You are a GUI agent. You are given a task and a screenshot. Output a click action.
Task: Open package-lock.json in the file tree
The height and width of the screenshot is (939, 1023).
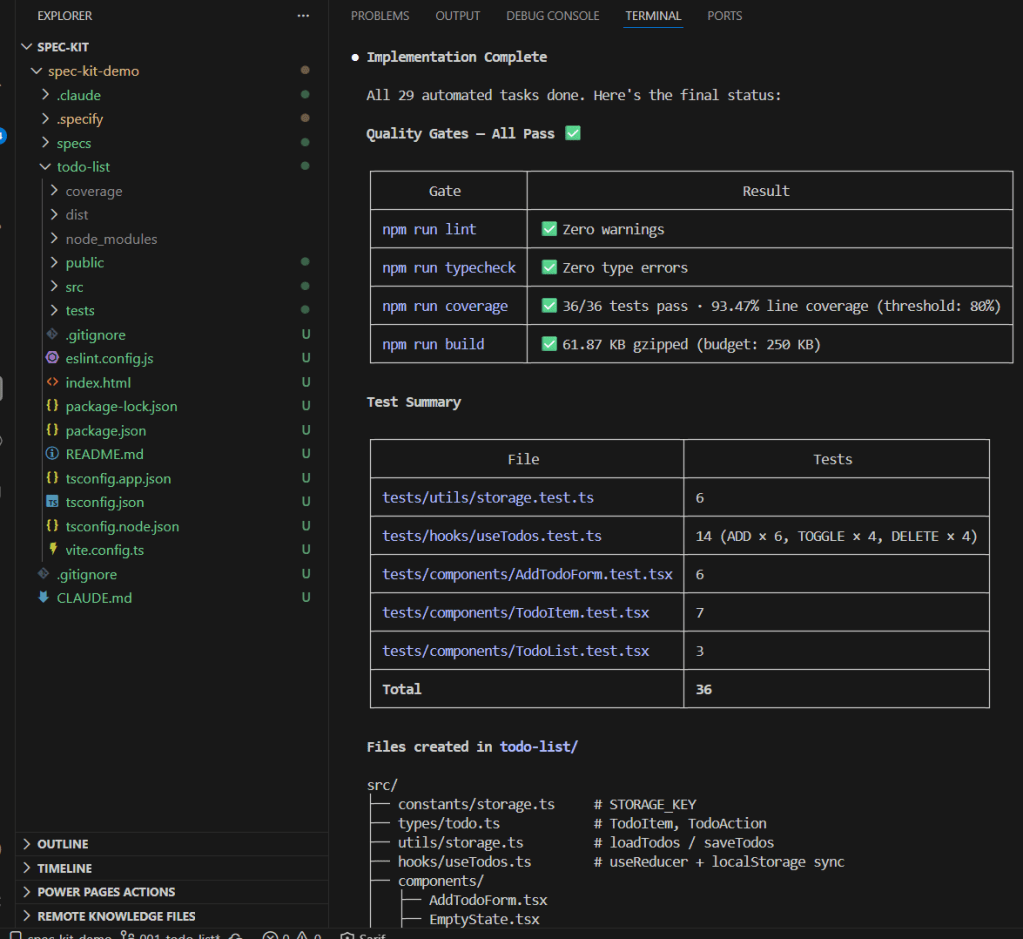121,406
